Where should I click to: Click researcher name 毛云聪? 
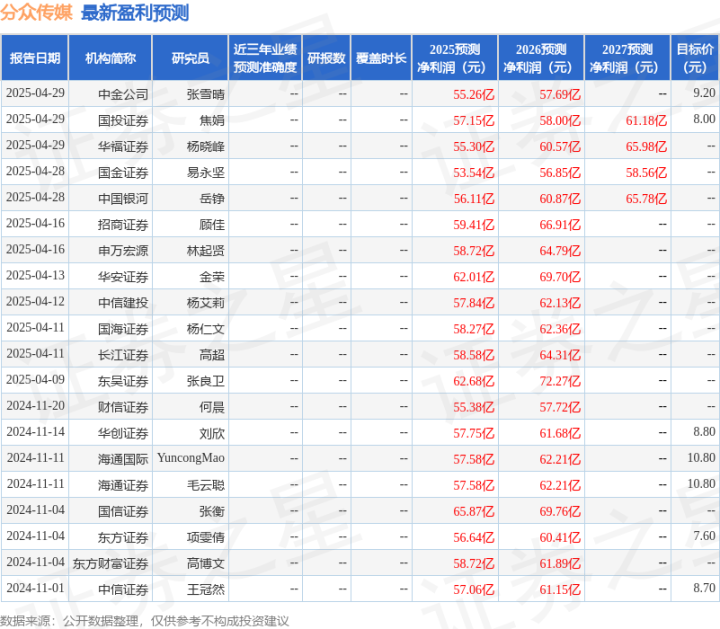tap(206, 485)
